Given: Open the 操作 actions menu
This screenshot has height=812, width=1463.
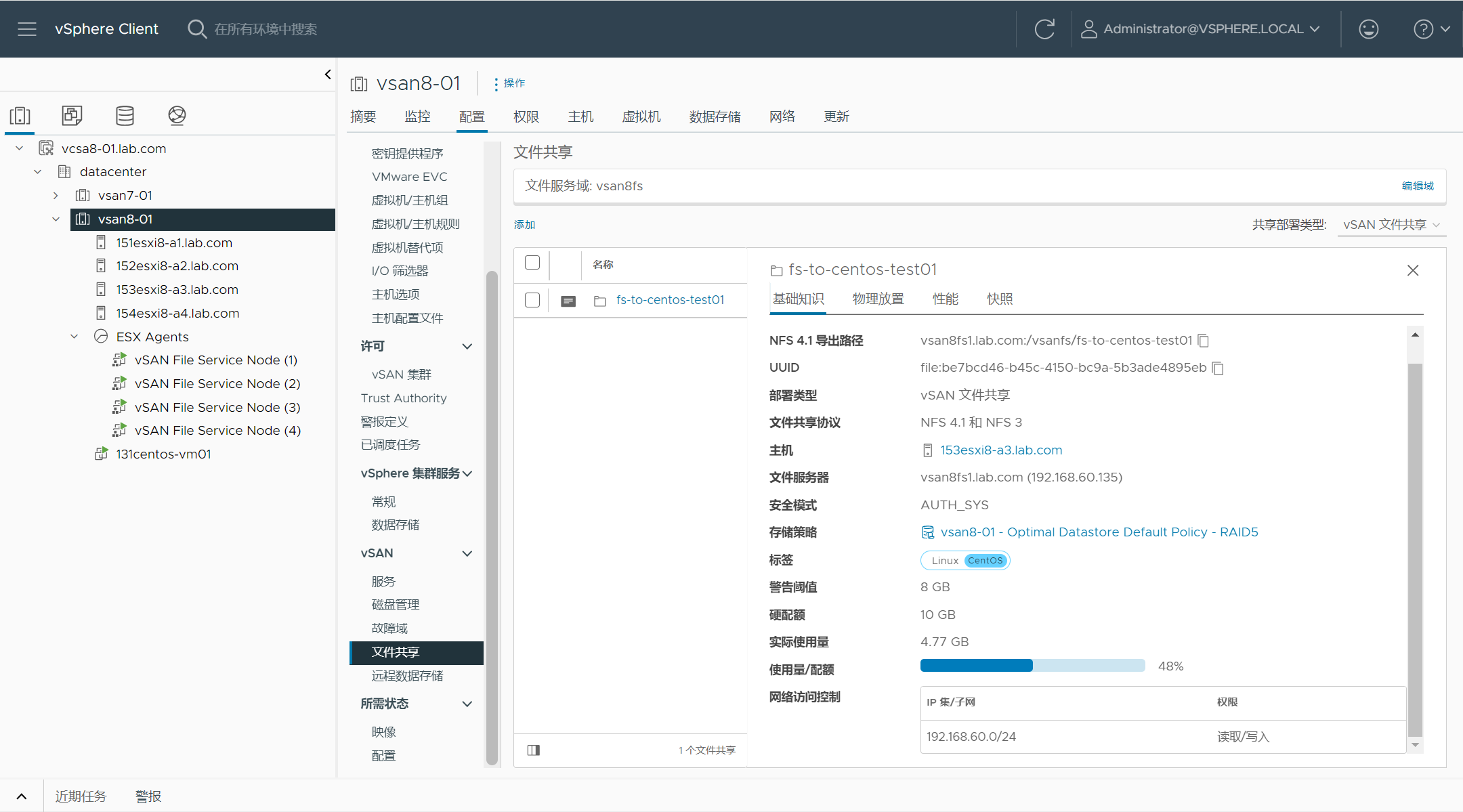Looking at the screenshot, I should click(509, 83).
